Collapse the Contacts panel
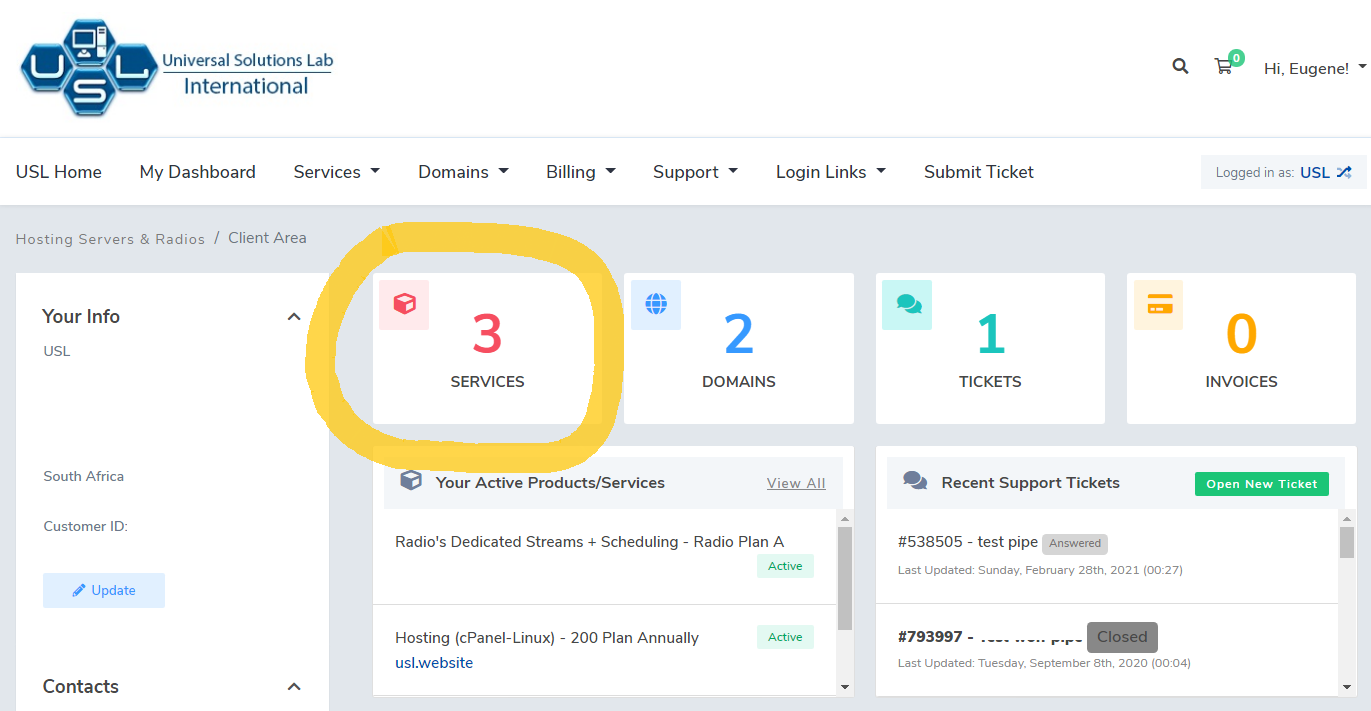This screenshot has height=711, width=1371. tap(294, 687)
